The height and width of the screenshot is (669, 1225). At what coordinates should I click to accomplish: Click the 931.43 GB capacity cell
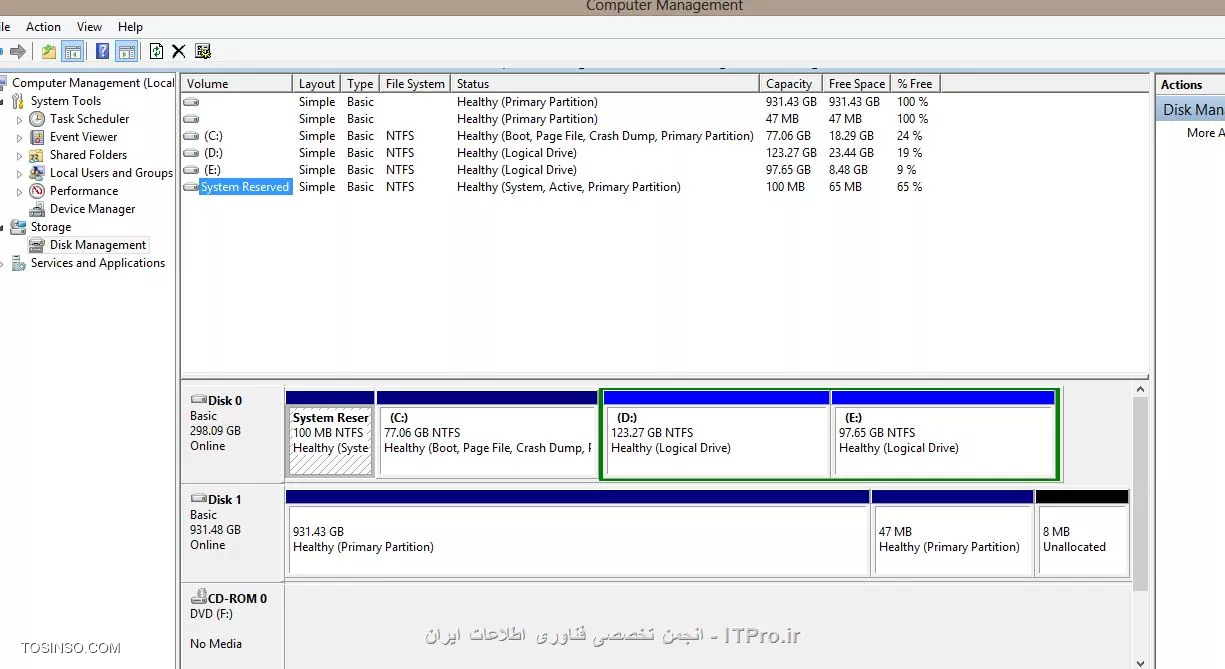[791, 102]
